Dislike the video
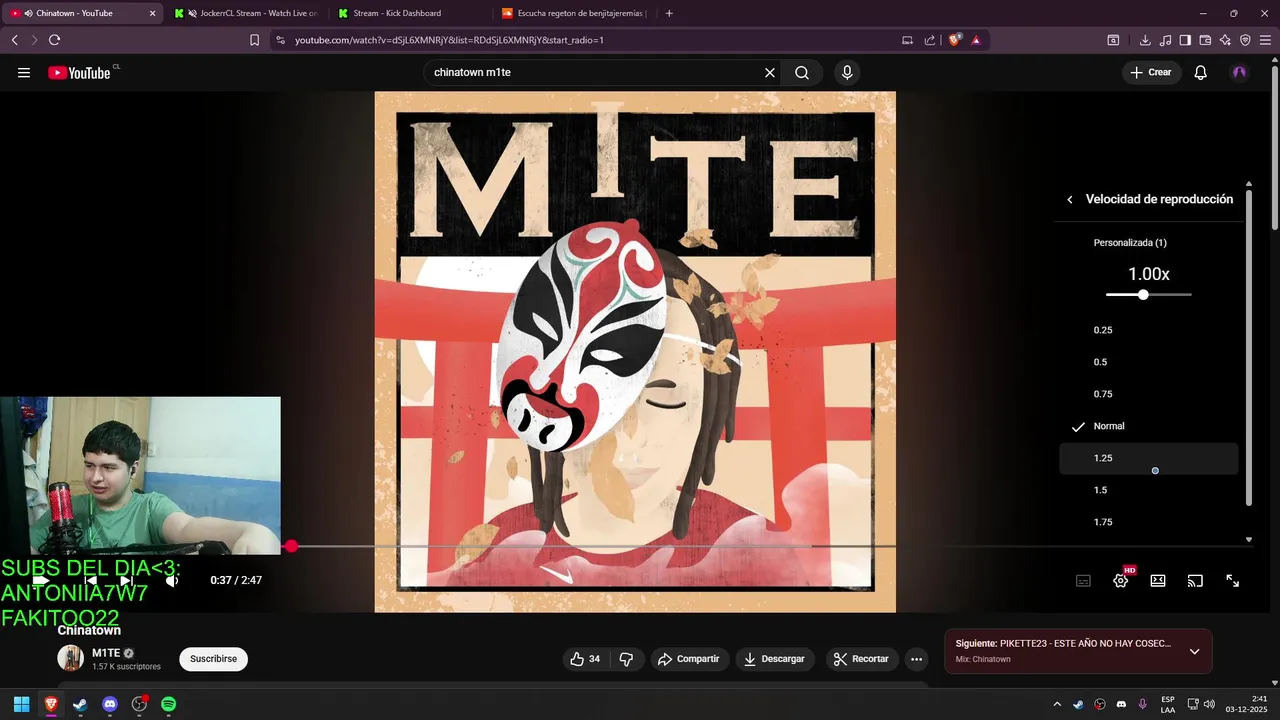 click(x=627, y=659)
